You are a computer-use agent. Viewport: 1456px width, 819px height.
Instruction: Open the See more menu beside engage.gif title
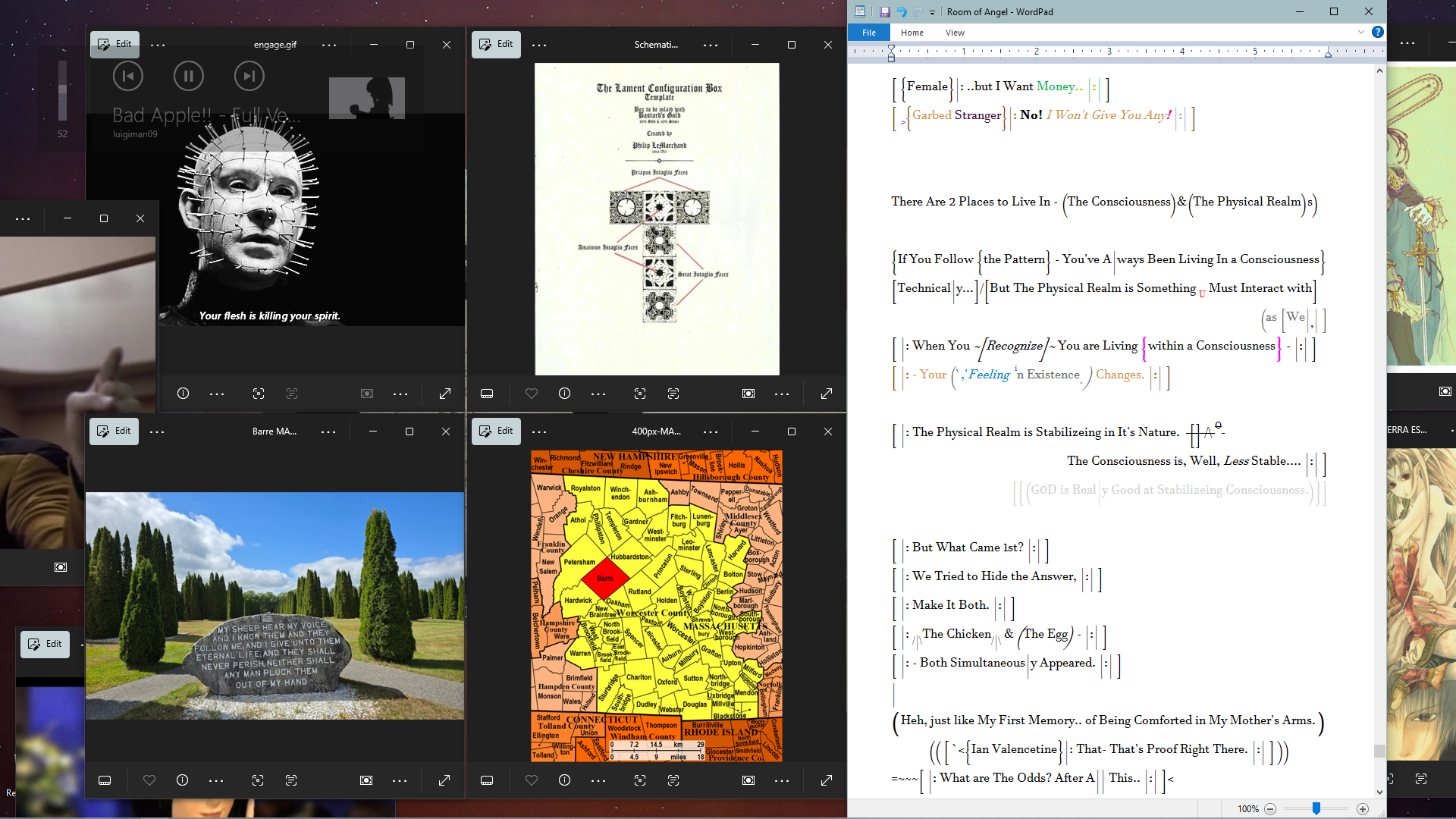pos(328,45)
